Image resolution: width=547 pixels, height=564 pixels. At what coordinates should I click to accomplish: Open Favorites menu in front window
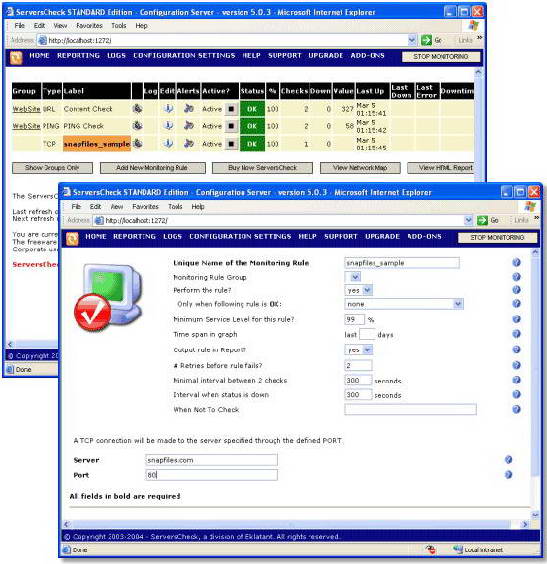tap(145, 206)
